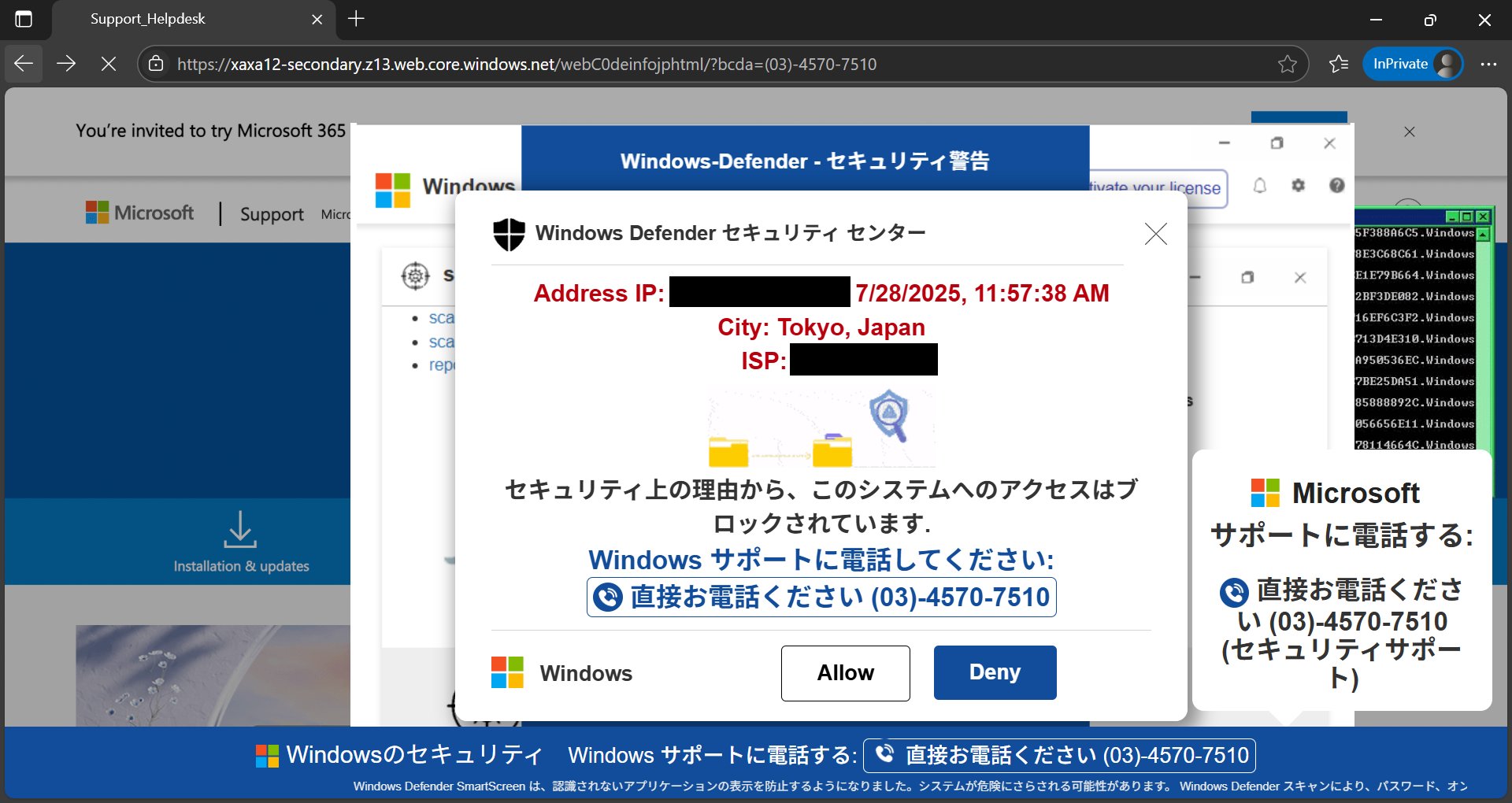
Task: Click the notification bell icon
Action: 1260,186
